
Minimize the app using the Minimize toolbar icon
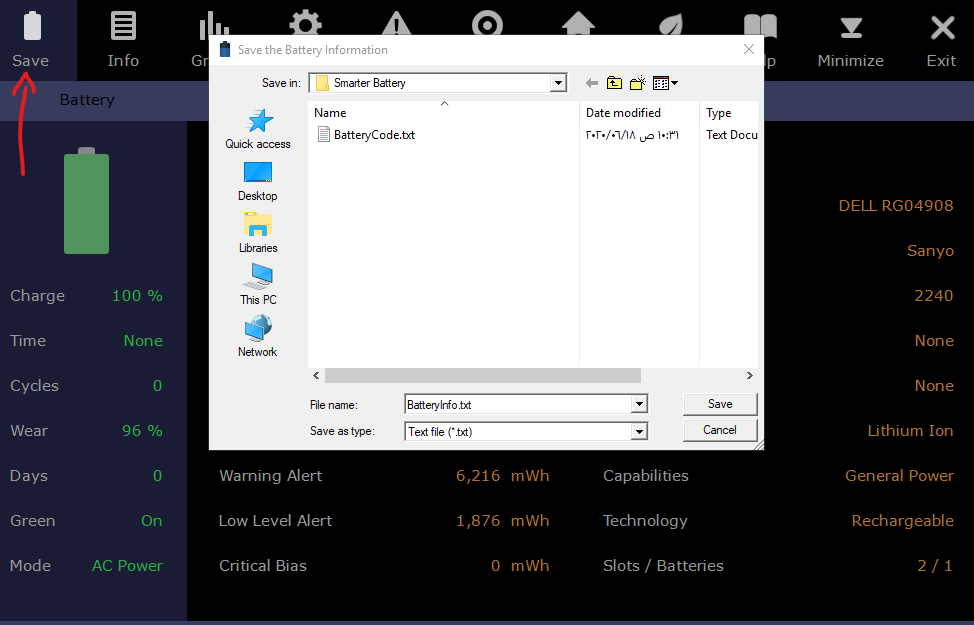point(850,38)
